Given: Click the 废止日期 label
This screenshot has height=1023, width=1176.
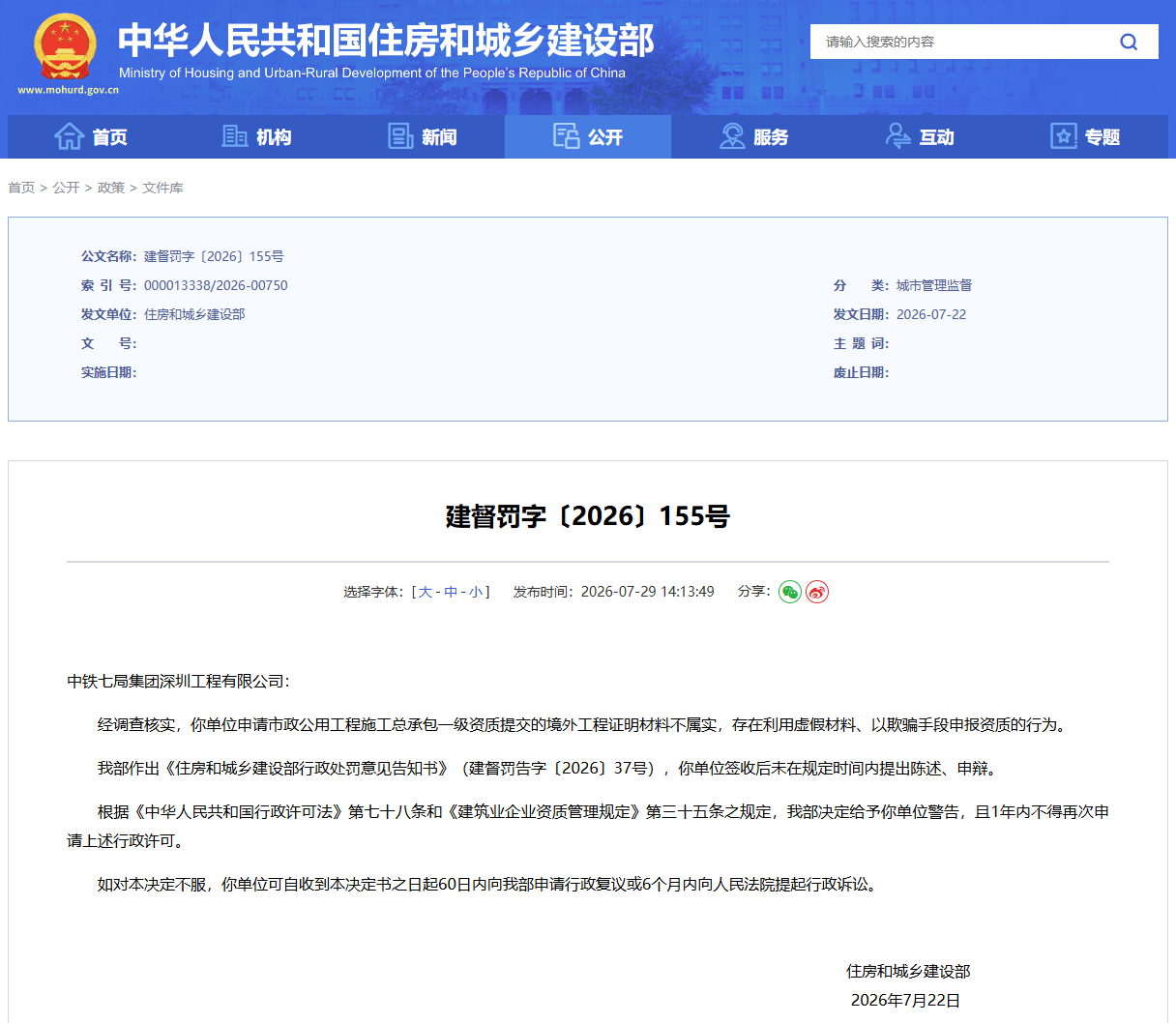Looking at the screenshot, I should coord(861,372).
